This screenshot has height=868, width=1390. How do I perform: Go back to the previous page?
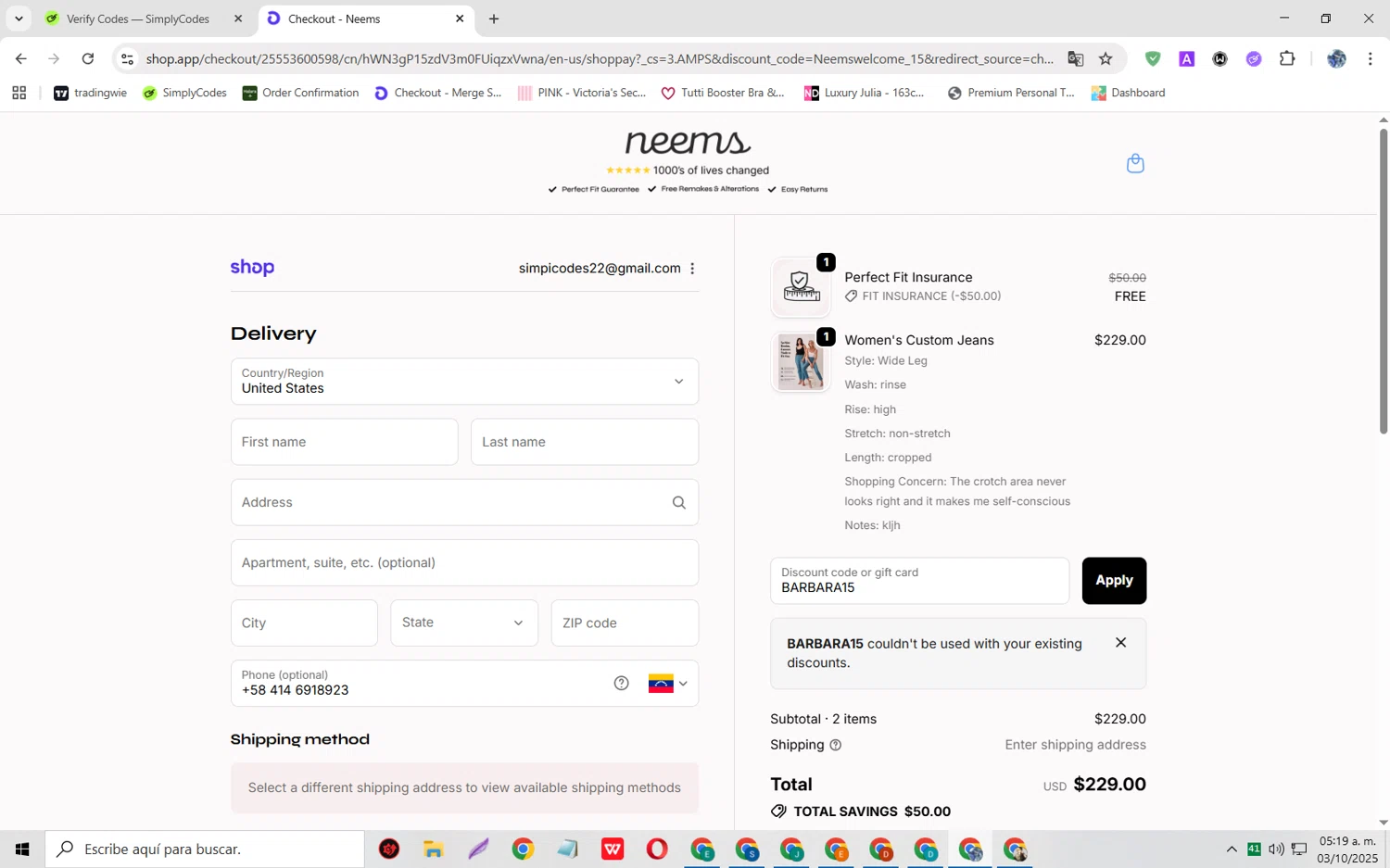[20, 58]
